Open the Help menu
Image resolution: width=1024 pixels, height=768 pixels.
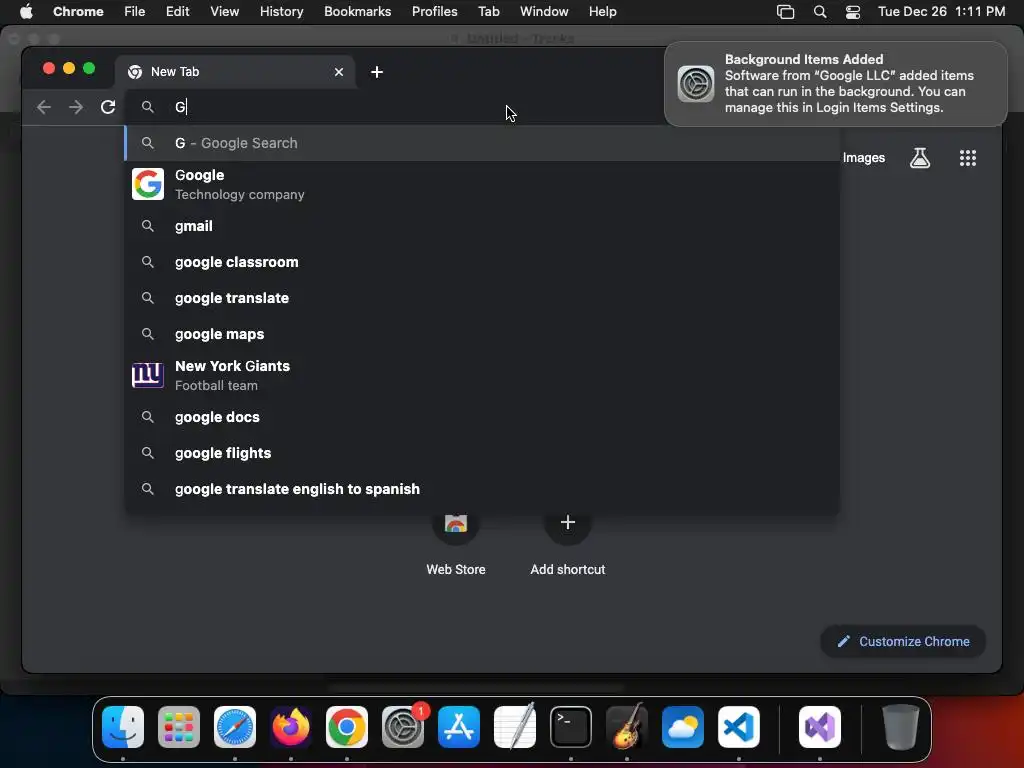(x=602, y=11)
